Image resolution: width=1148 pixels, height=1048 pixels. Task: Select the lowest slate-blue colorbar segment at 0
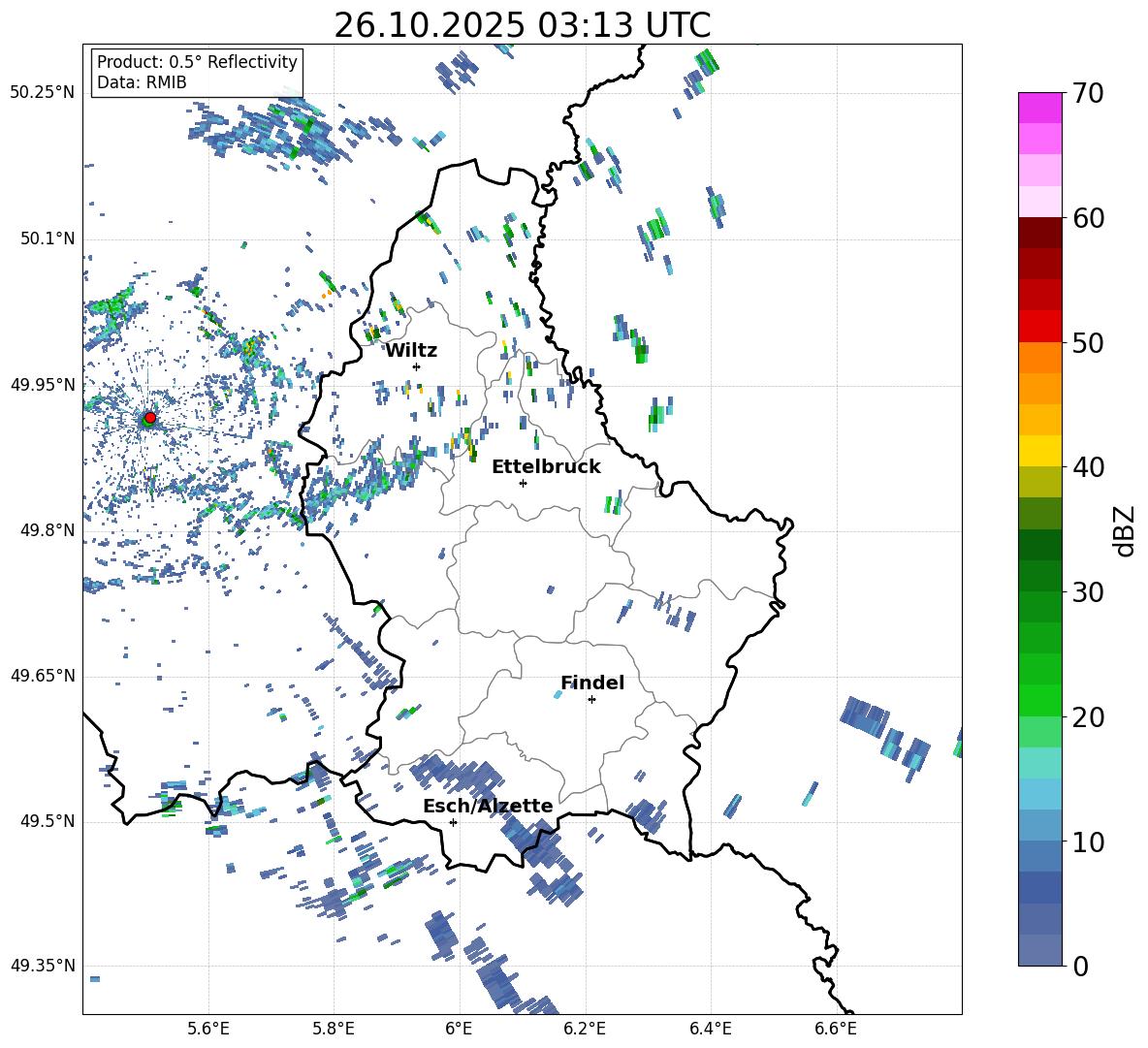click(1039, 950)
